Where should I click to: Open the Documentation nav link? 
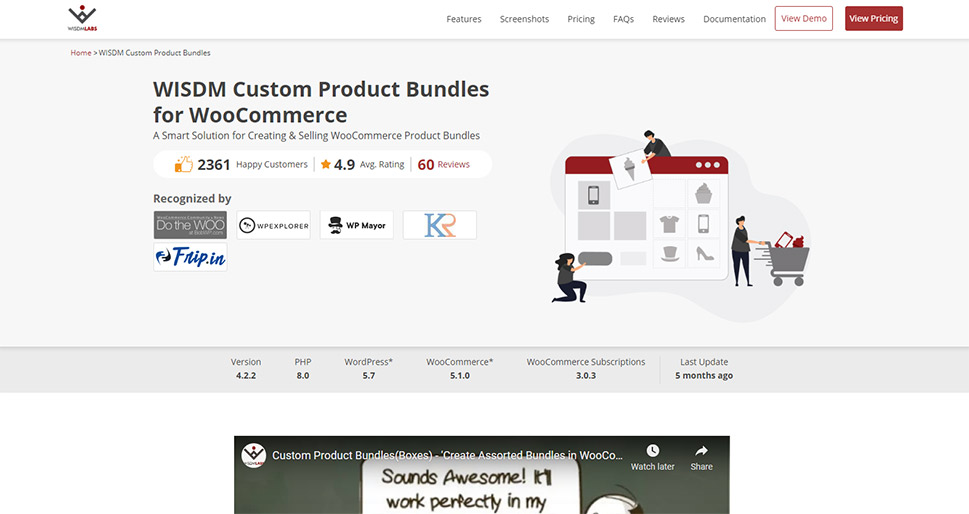coord(734,19)
